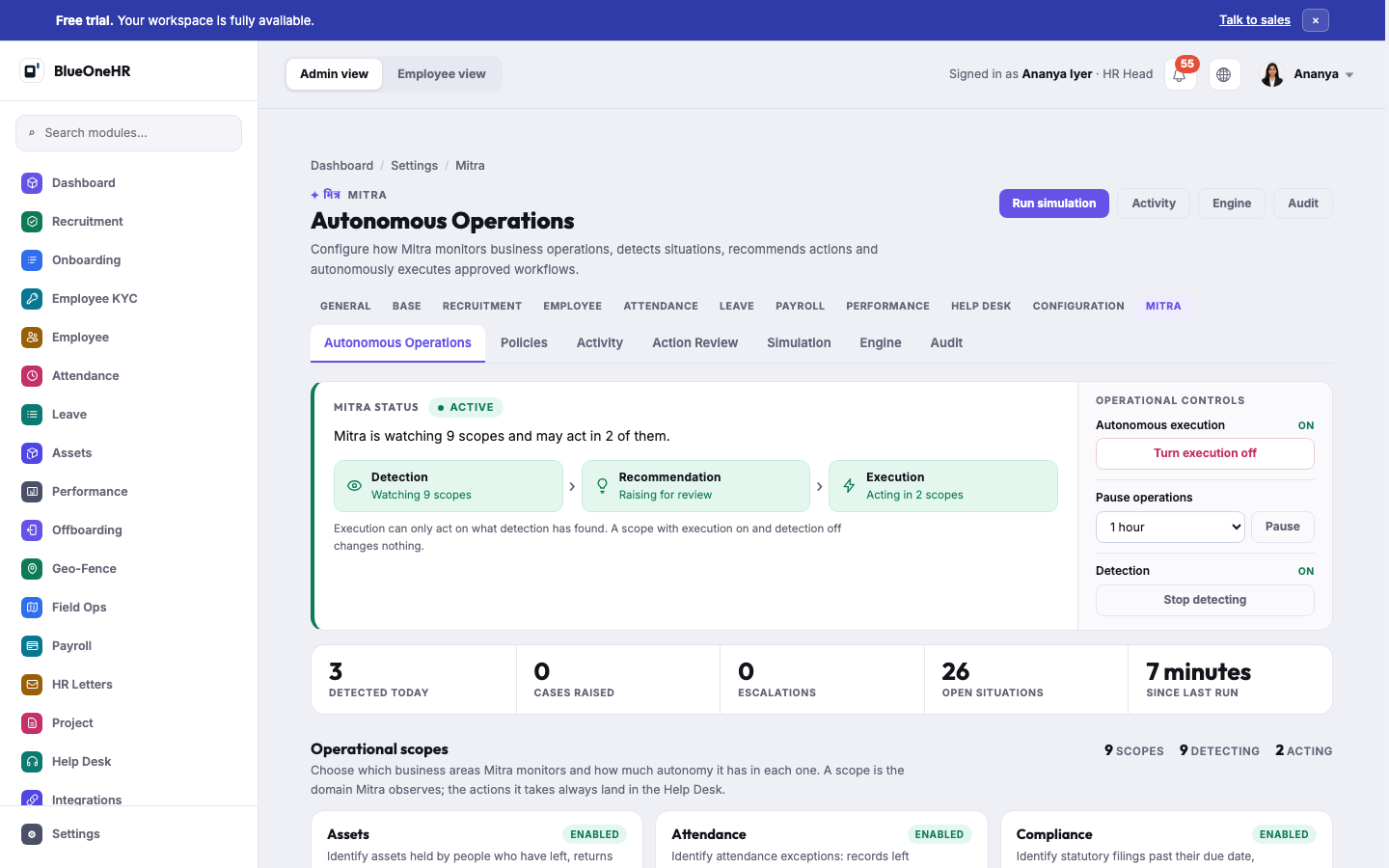
Task: Open the Field Ops map icon
Action: point(32,608)
